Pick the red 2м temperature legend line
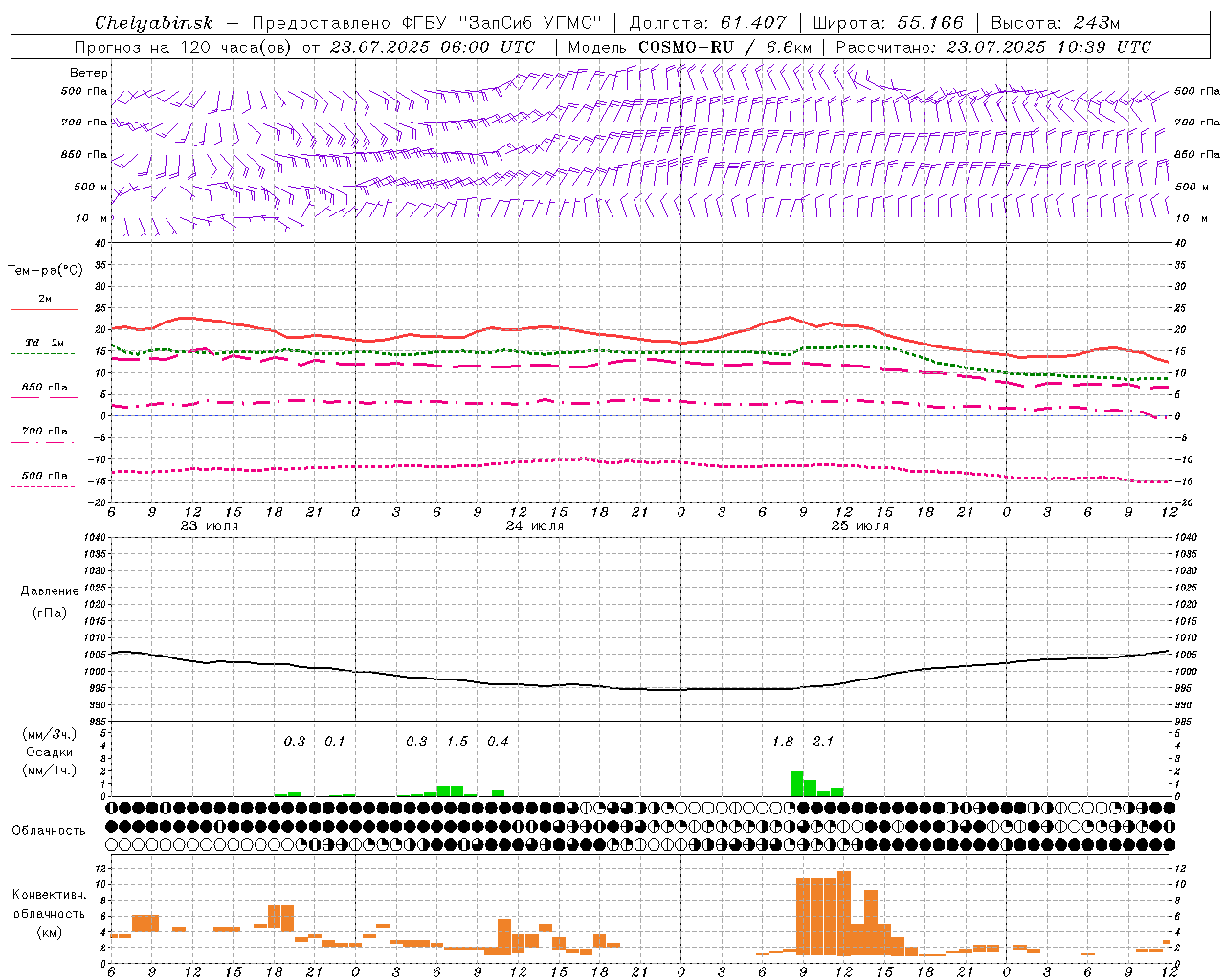Image resolution: width=1225 pixels, height=980 pixels. pyautogui.click(x=44, y=309)
